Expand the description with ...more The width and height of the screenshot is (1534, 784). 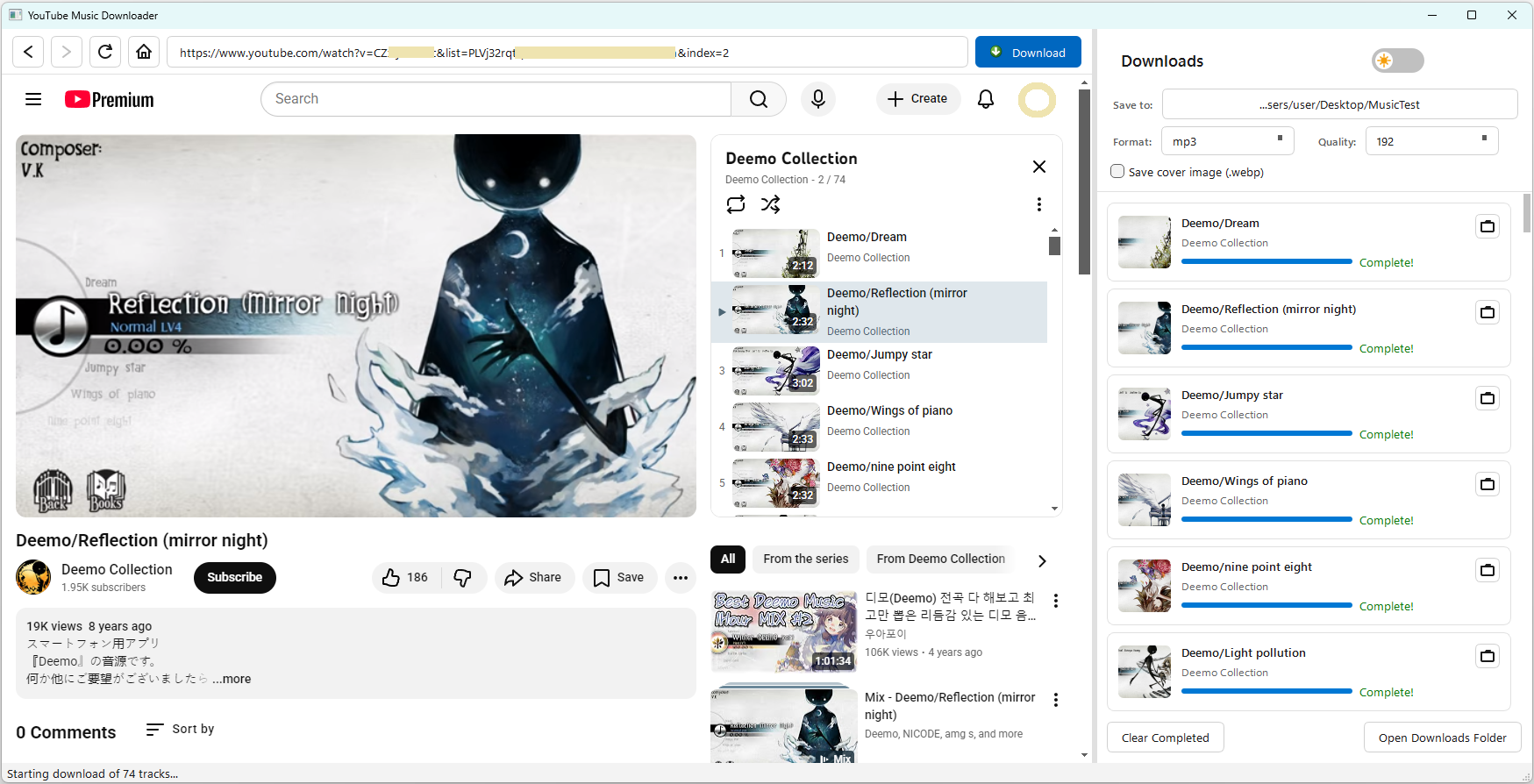[x=232, y=679]
